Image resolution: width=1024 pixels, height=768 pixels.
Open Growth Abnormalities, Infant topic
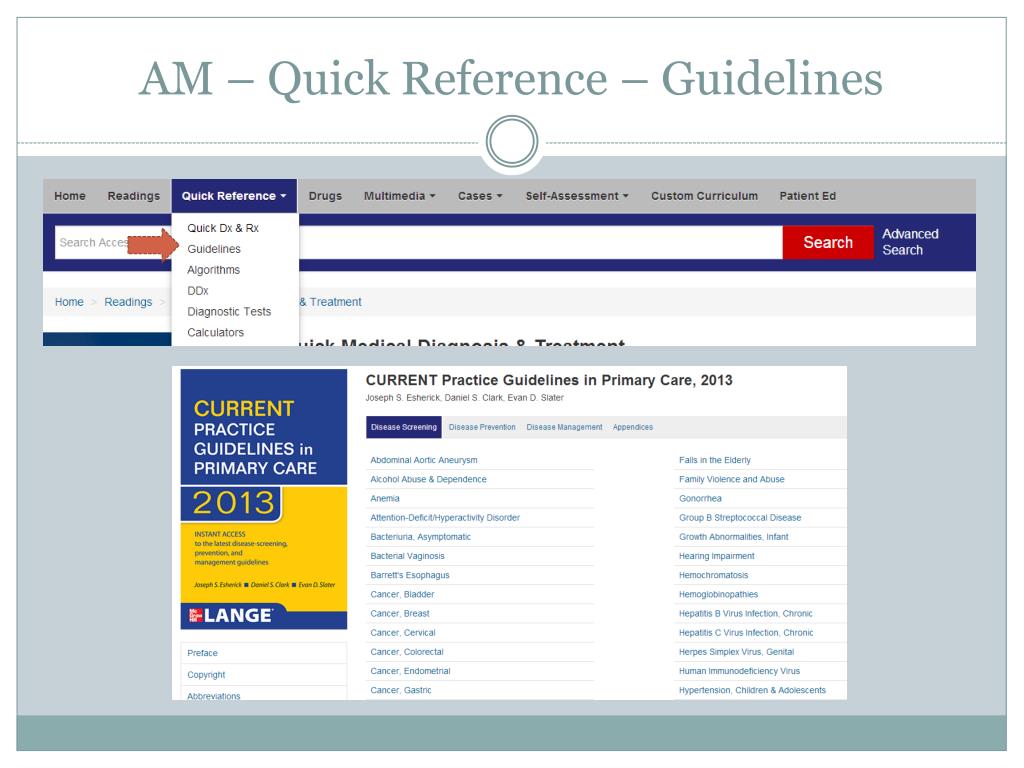tap(733, 537)
